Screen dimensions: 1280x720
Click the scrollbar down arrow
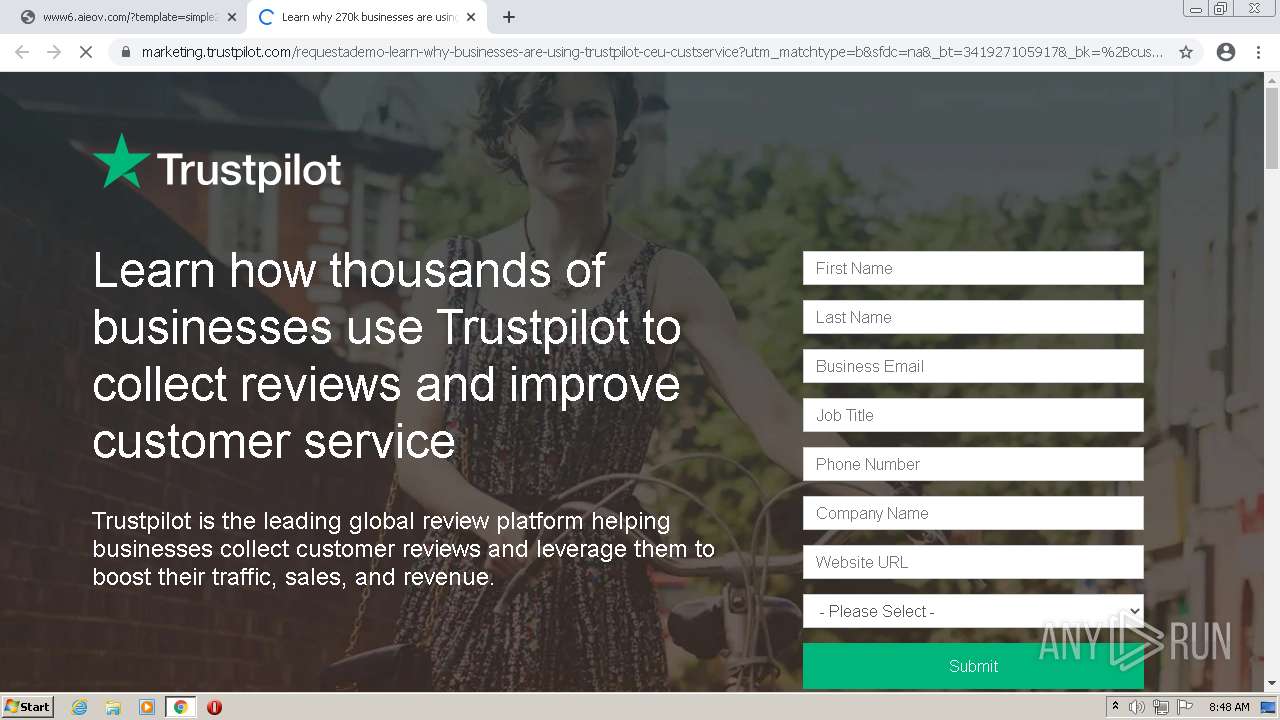click(x=1272, y=684)
